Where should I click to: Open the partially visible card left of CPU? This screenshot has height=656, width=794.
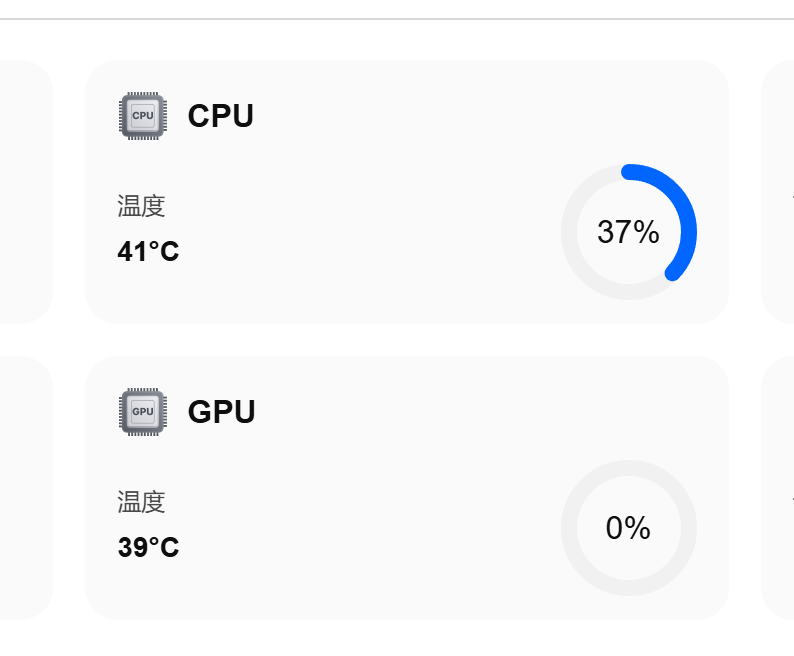[x=25, y=192]
